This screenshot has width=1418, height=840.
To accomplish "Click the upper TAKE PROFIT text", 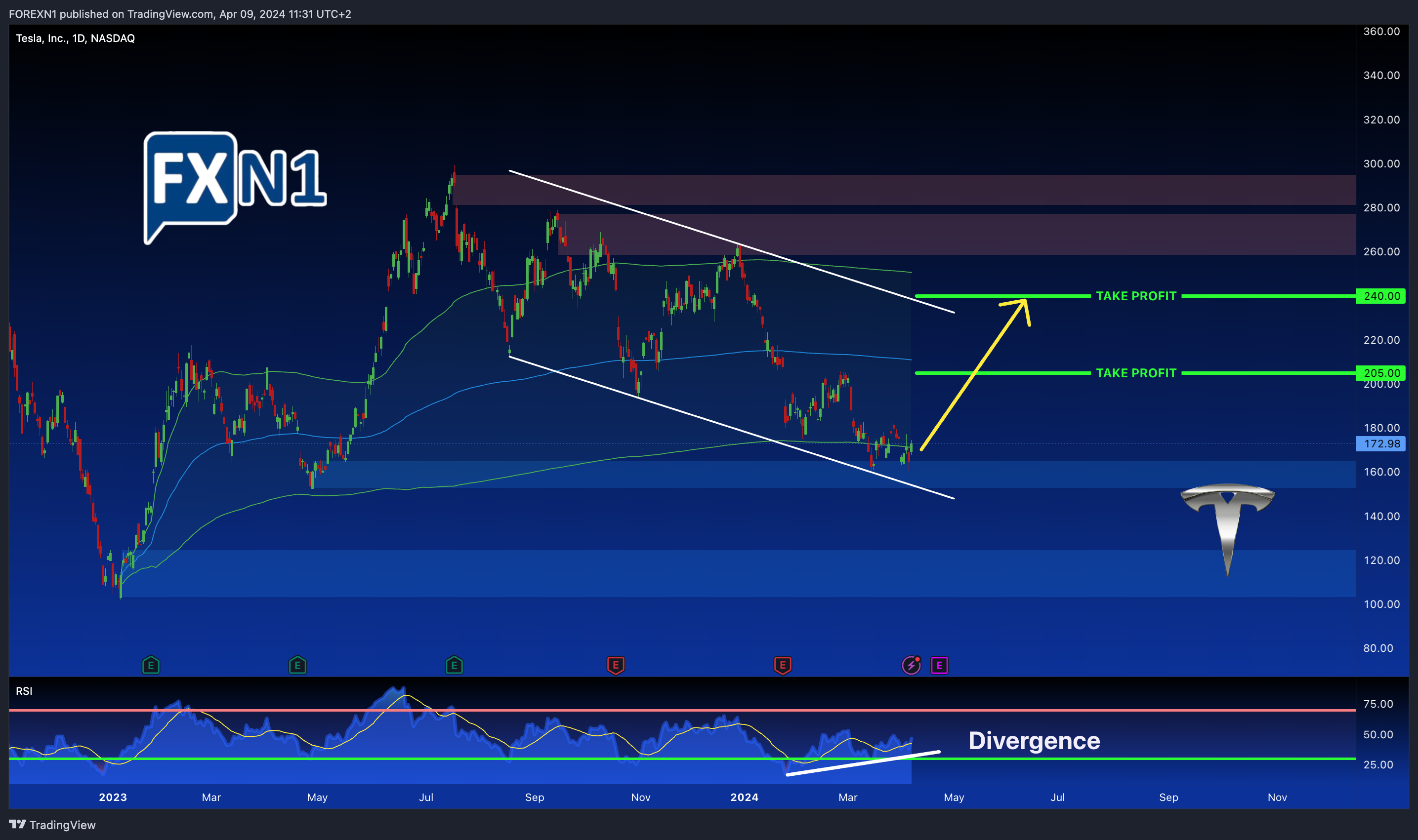I will (x=1136, y=296).
